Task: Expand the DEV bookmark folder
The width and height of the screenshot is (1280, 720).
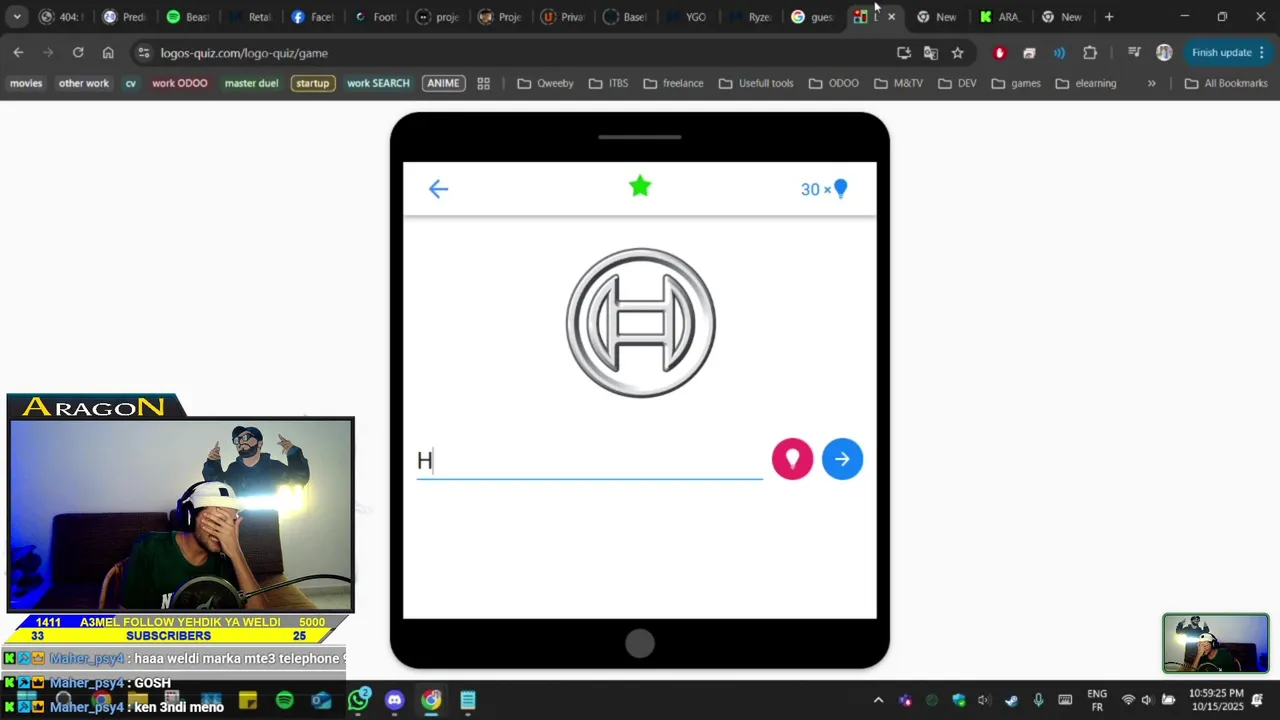Action: pos(957,83)
